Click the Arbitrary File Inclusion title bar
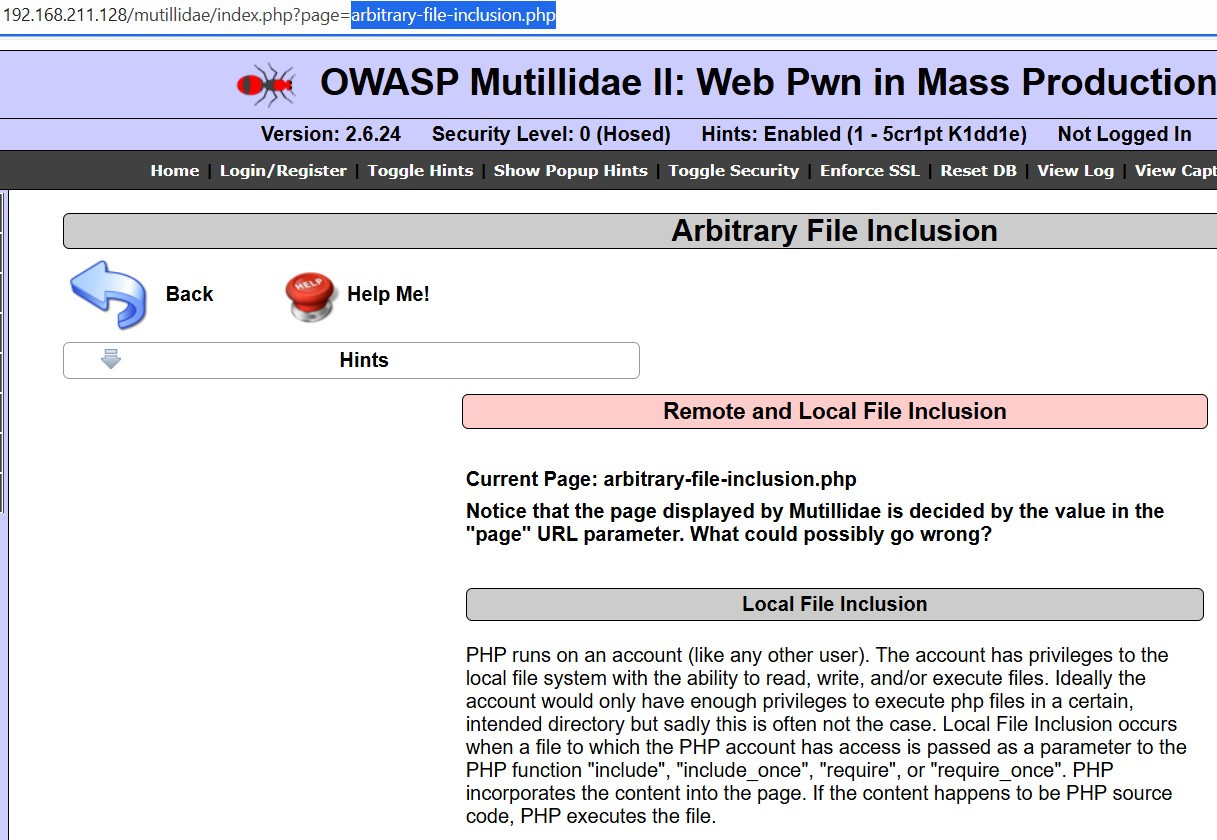Screen dimensions: 1217x840 [x=834, y=231]
